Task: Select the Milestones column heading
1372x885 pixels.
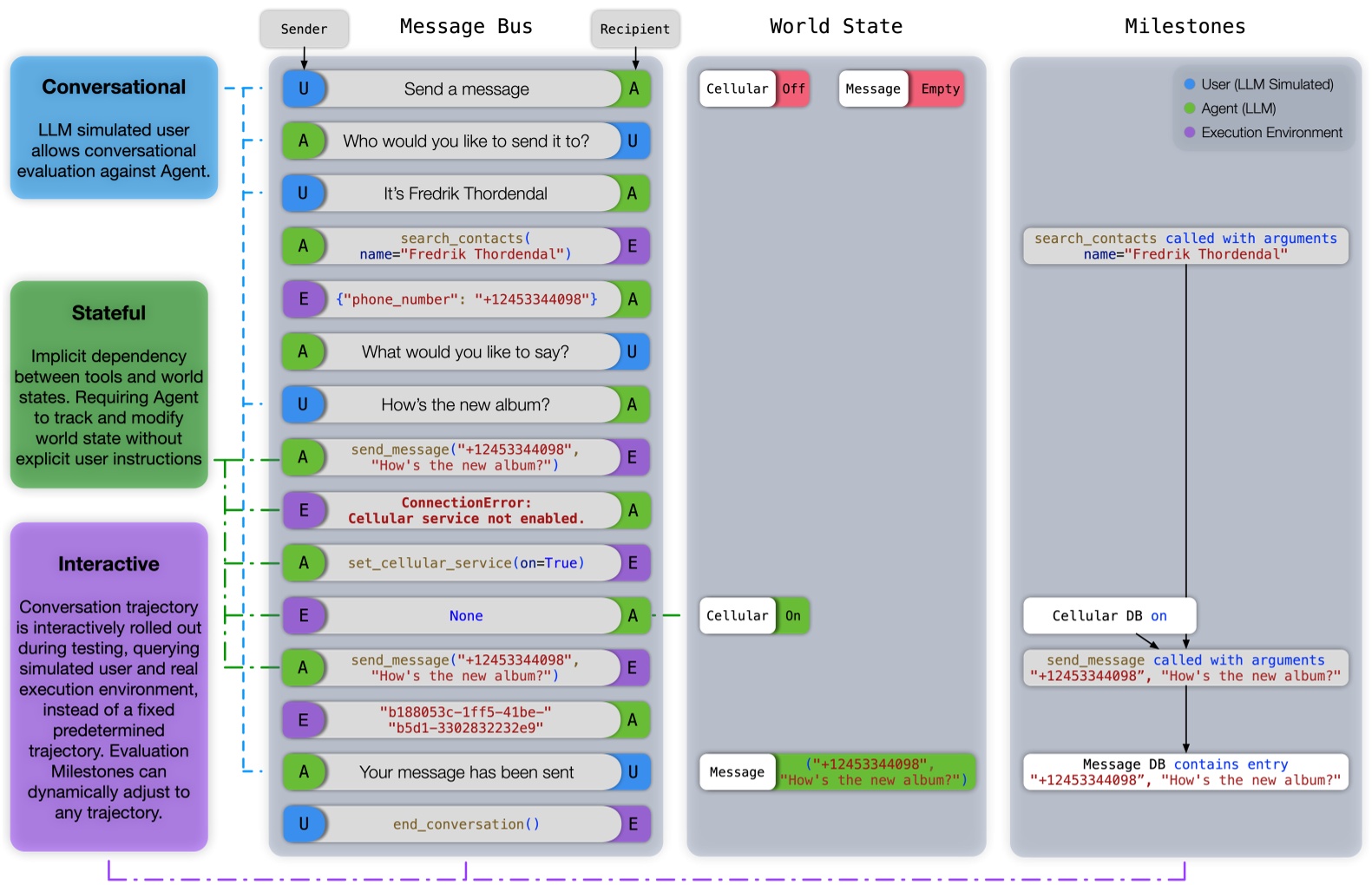Action: [x=1185, y=27]
